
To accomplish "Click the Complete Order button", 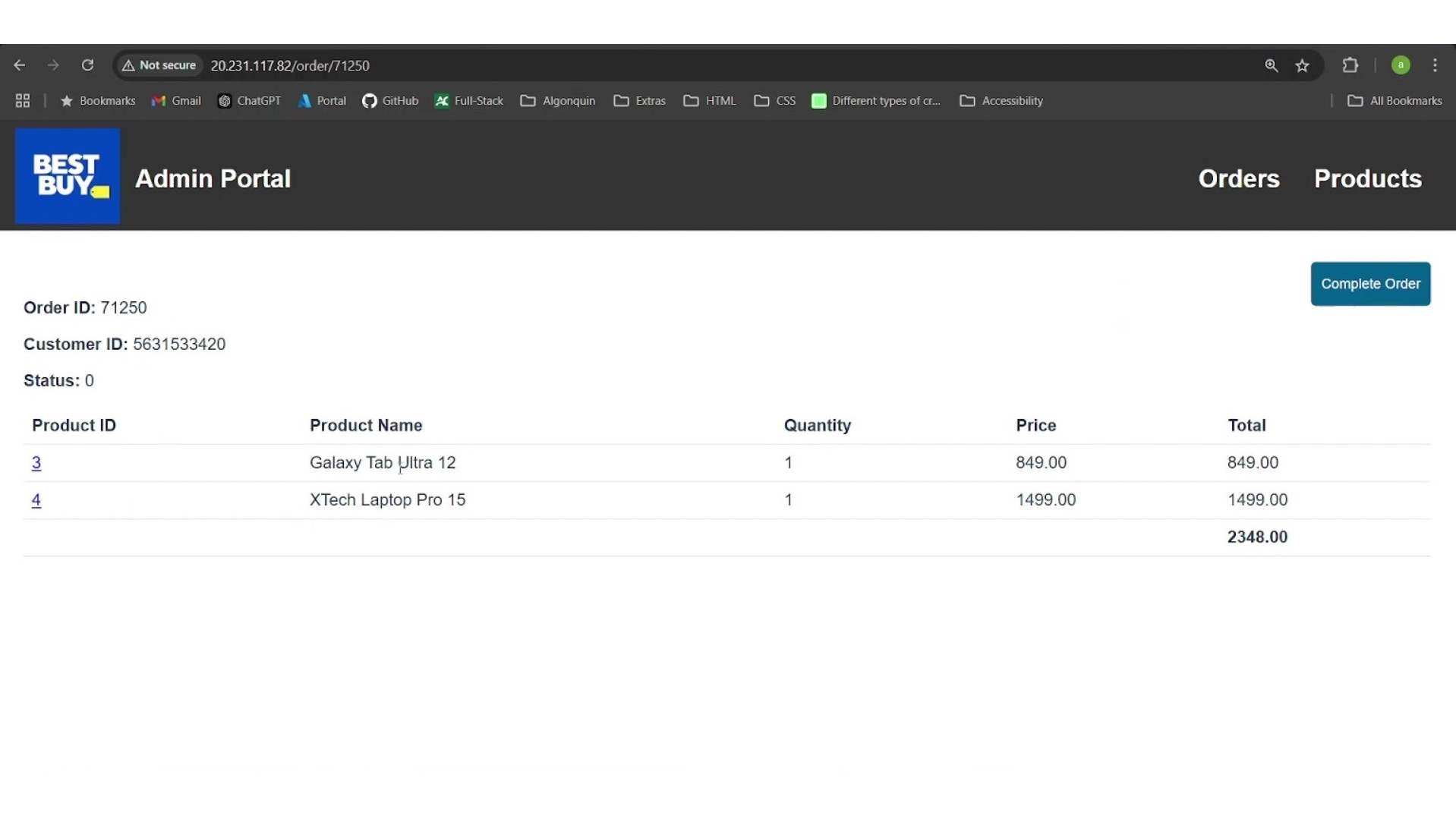I will tap(1370, 284).
